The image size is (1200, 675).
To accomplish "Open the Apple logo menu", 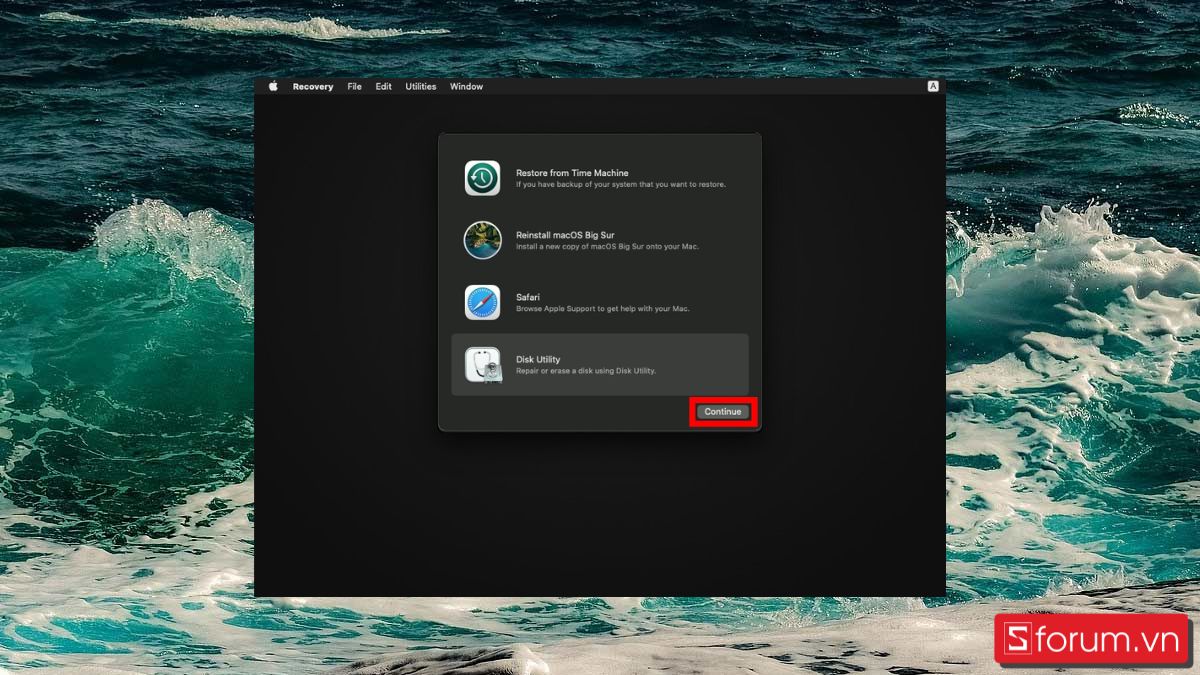I will click(273, 87).
